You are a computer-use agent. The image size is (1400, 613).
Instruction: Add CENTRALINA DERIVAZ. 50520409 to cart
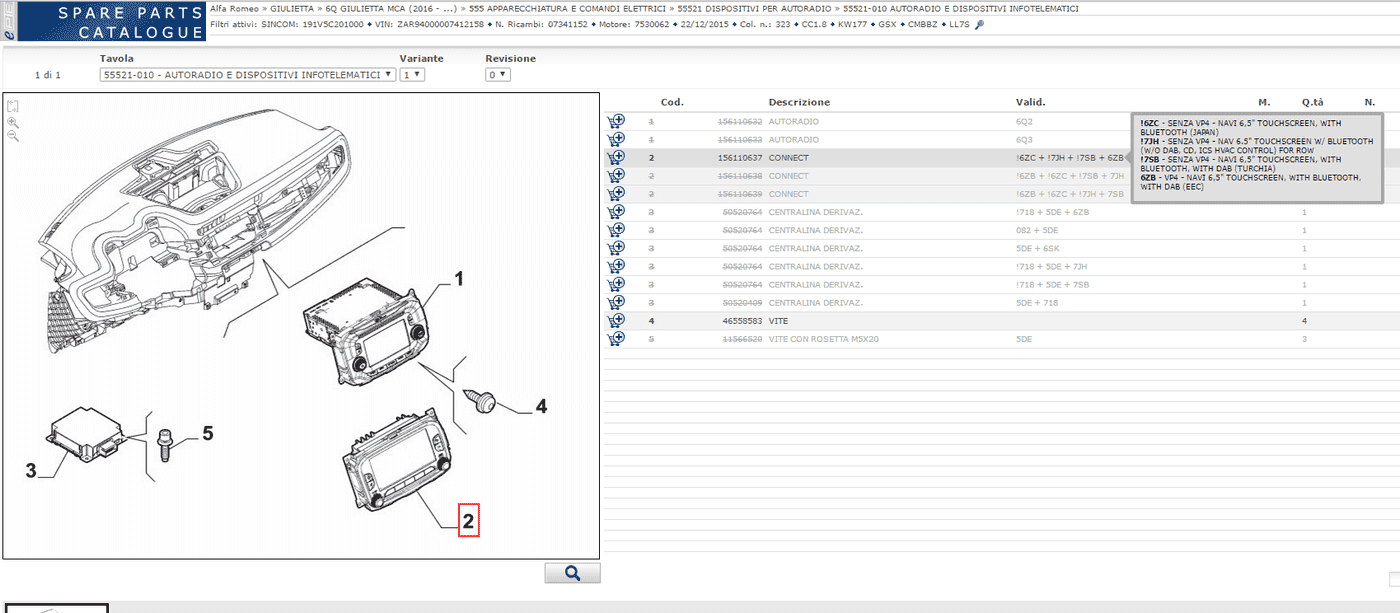click(x=616, y=302)
